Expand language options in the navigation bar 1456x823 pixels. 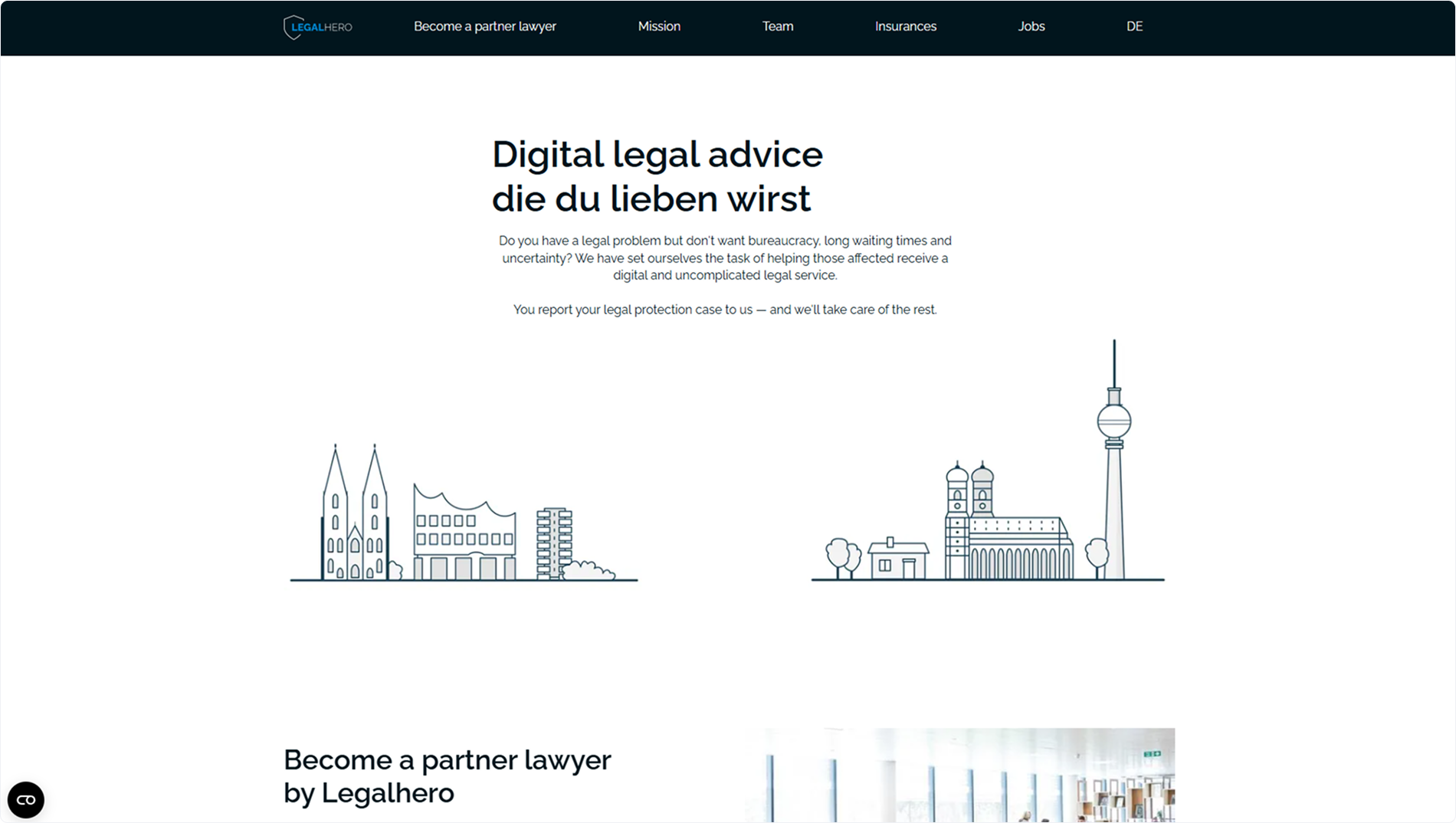pos(1133,26)
